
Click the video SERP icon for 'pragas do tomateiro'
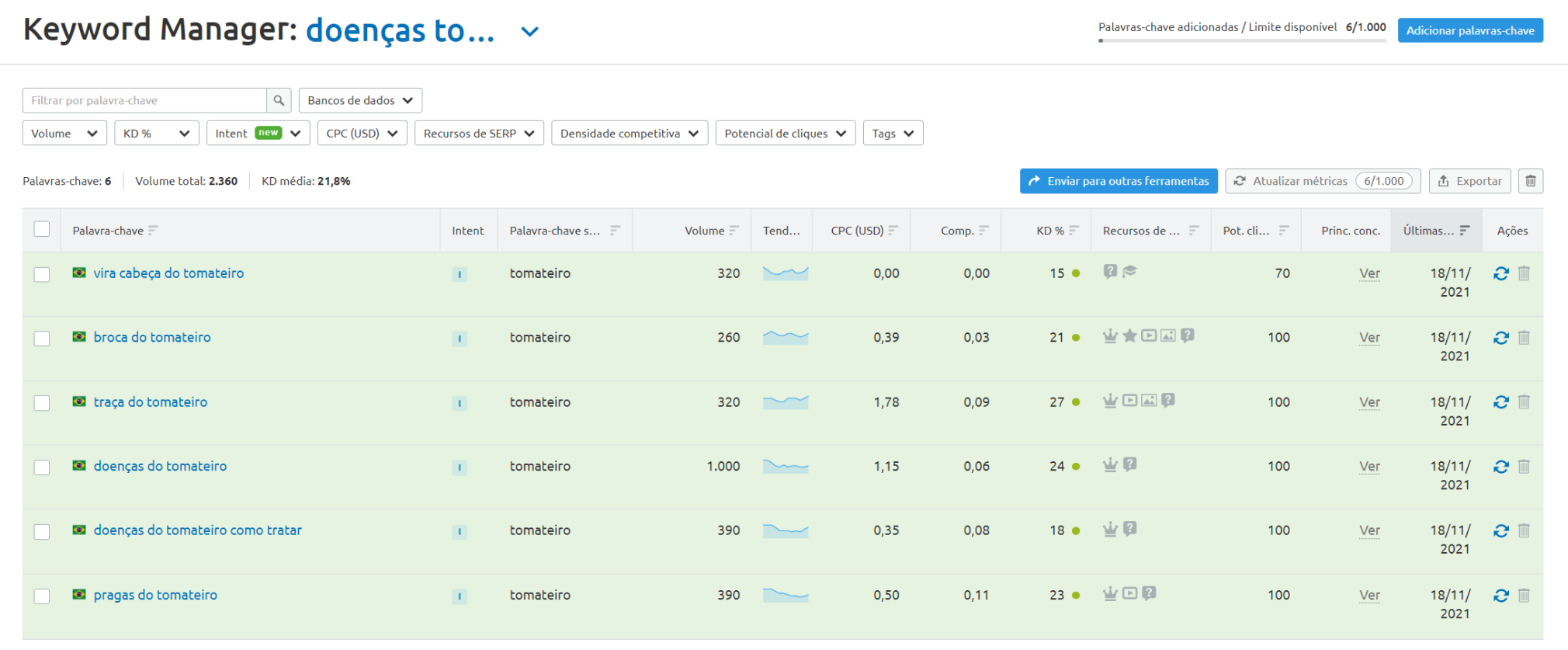(1129, 593)
